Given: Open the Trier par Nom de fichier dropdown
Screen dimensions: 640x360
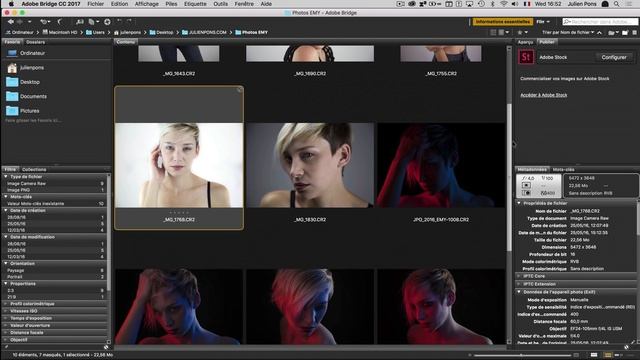Looking at the screenshot, I should point(568,32).
